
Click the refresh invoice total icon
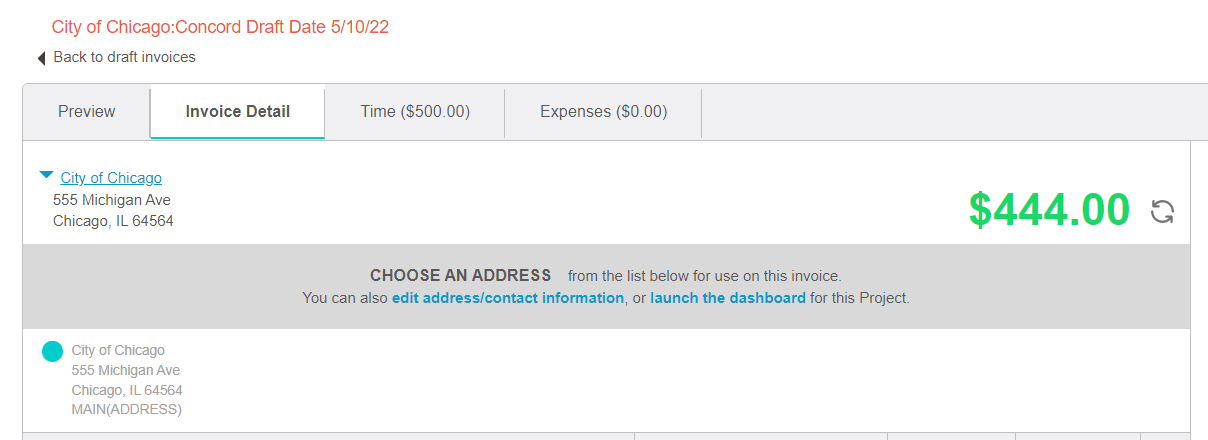point(1162,211)
